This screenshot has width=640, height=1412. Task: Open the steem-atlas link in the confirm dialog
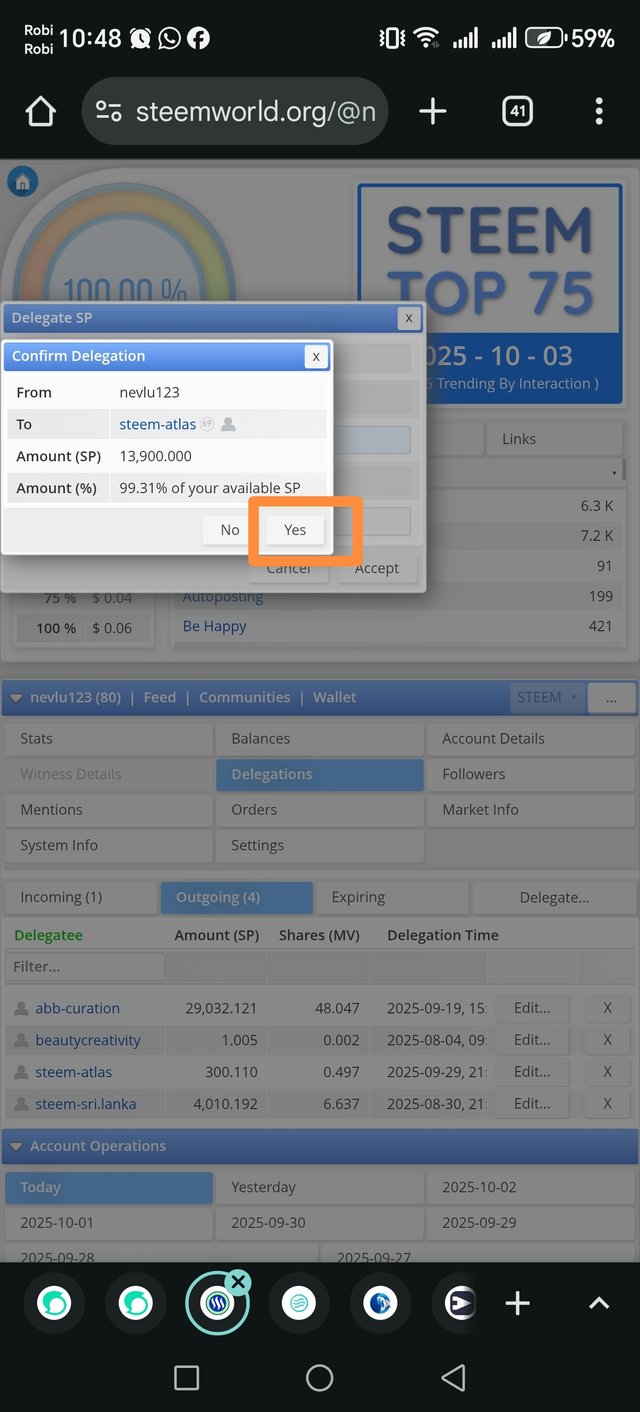158,424
